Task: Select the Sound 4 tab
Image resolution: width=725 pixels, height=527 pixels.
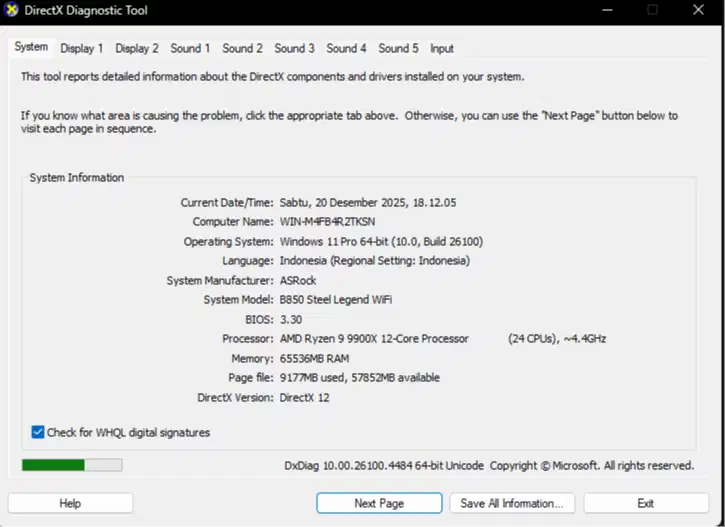Action: (x=346, y=49)
